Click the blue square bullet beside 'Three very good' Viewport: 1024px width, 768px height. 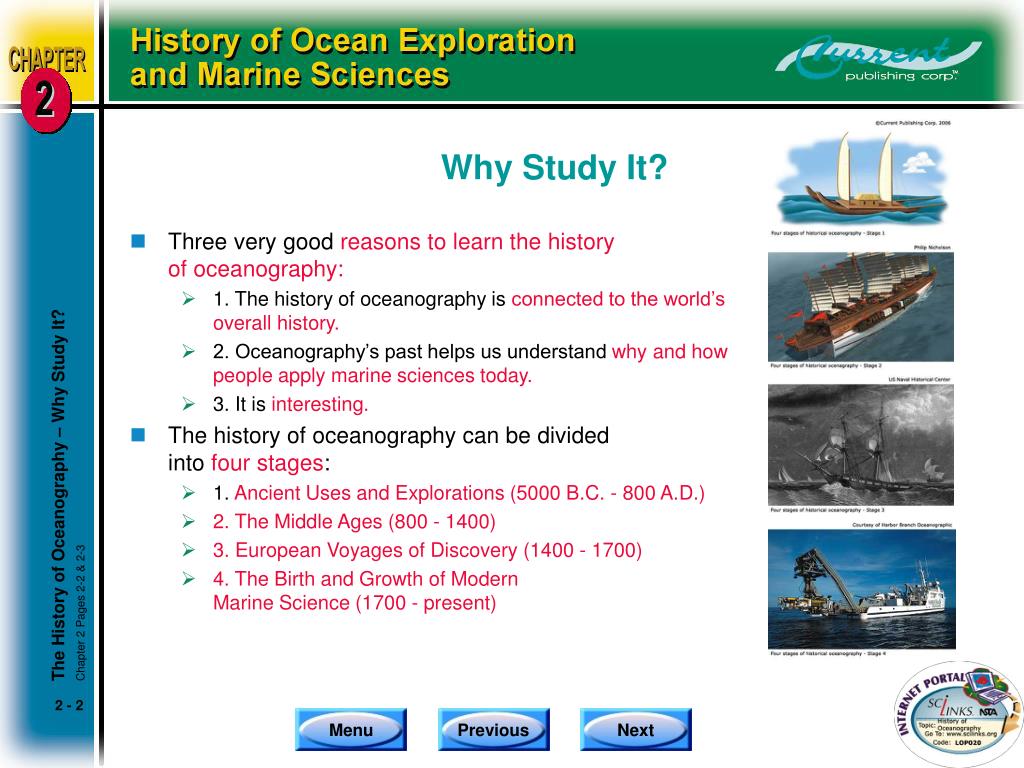[138, 241]
